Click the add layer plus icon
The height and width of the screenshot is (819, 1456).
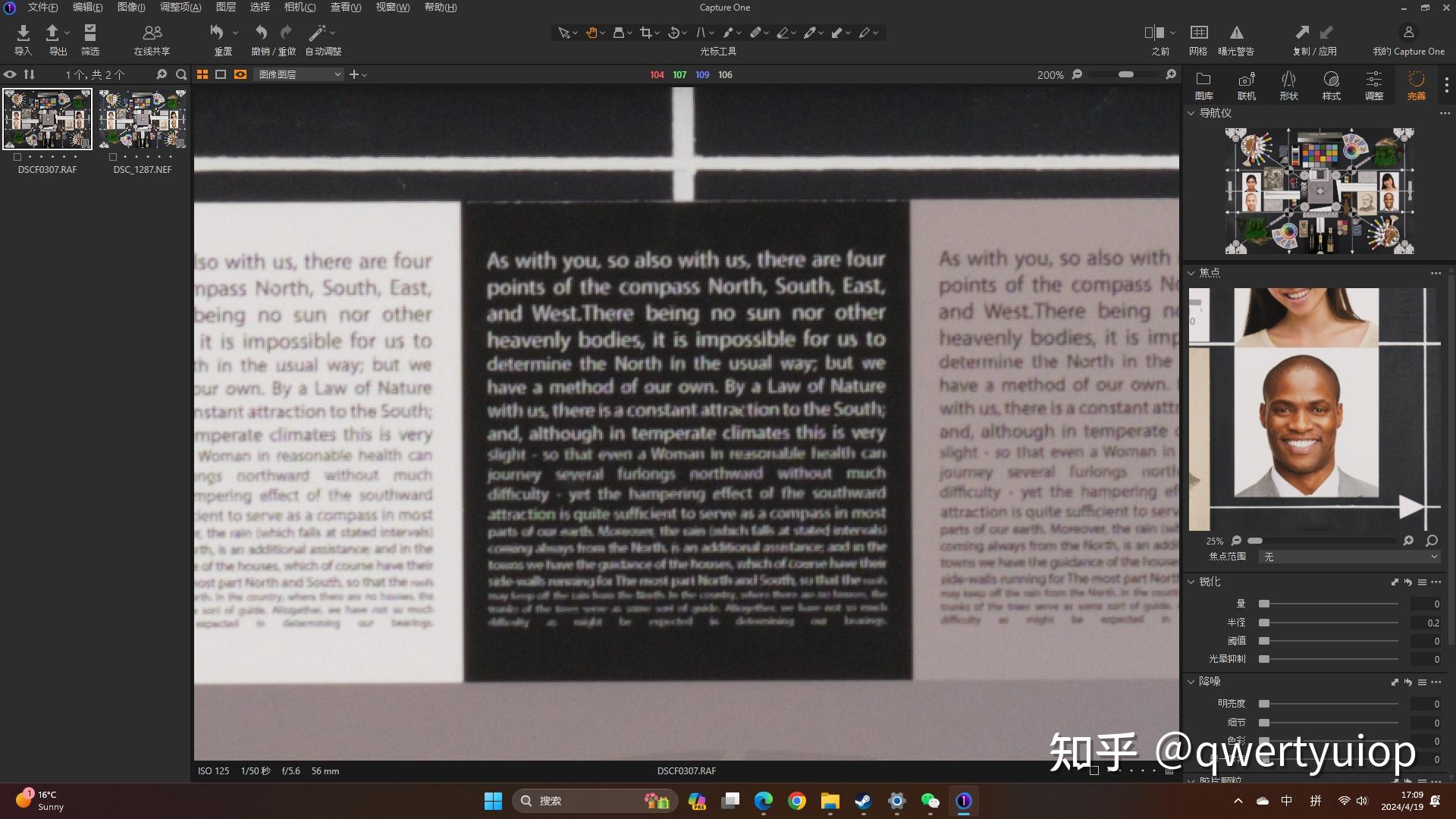[x=353, y=74]
